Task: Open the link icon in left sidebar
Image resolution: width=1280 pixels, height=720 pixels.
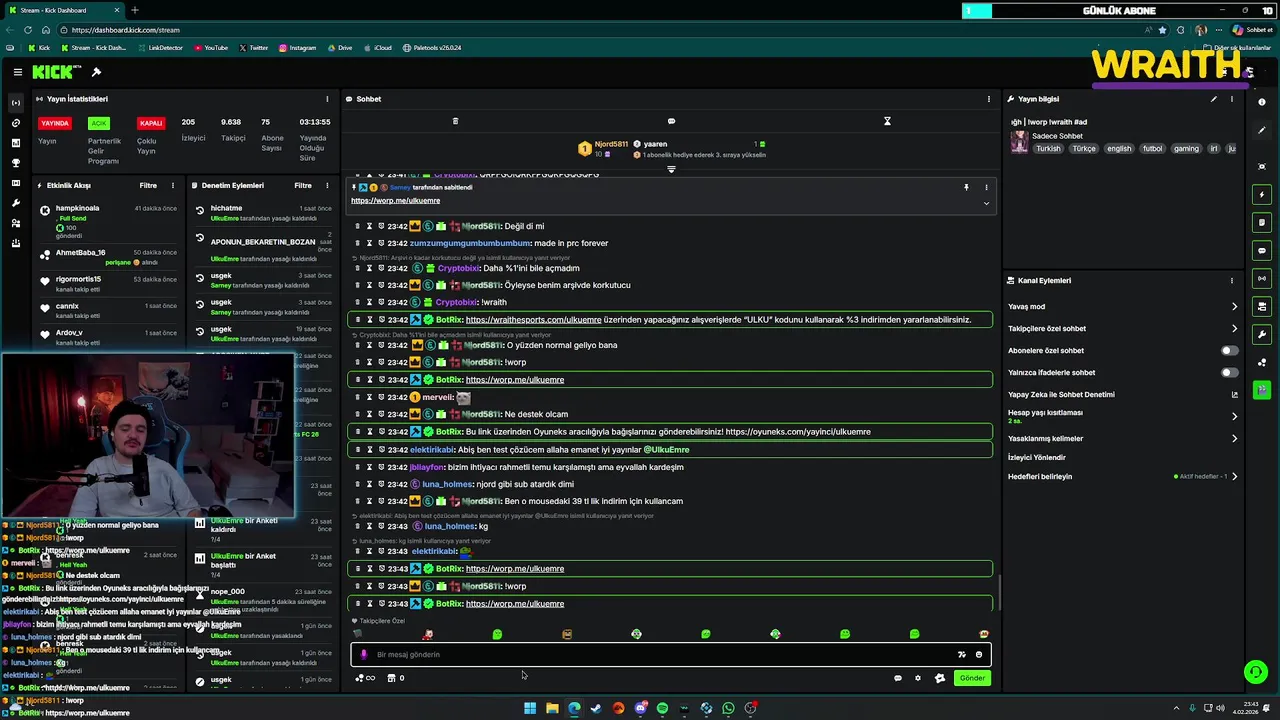Action: click(x=16, y=123)
